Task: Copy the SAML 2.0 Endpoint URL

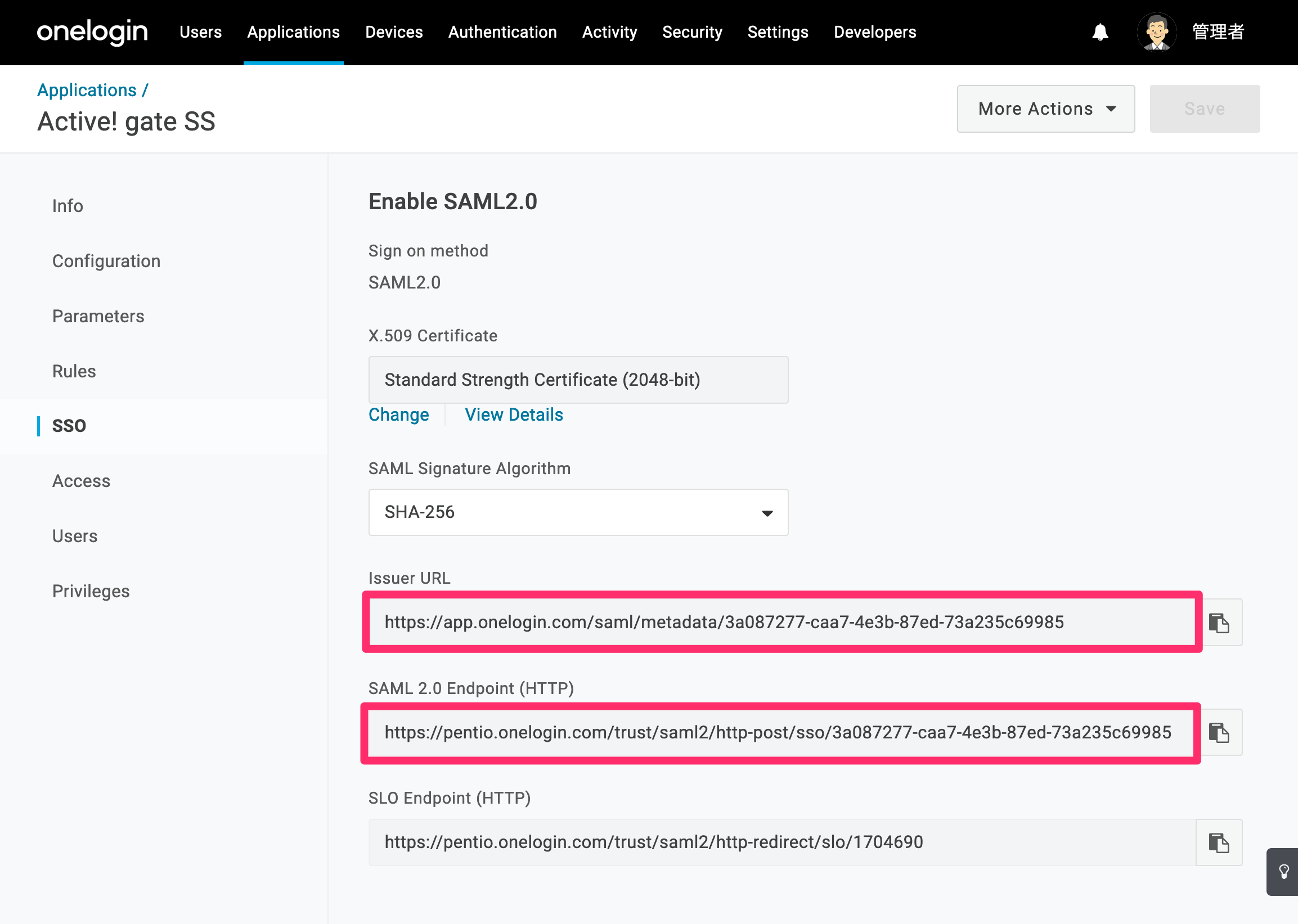Action: 1219,732
